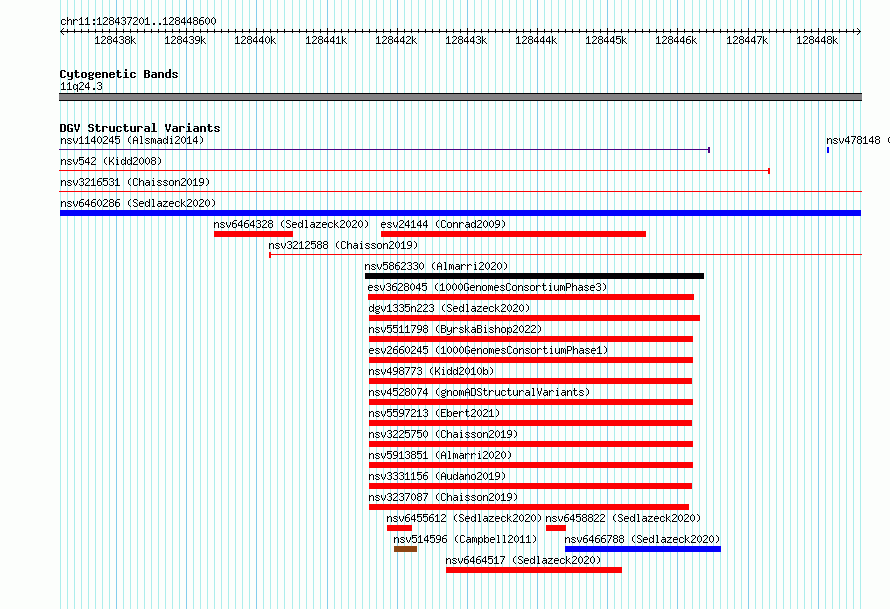
Task: Select the red esv3628045 variant bar
Action: [x=531, y=297]
